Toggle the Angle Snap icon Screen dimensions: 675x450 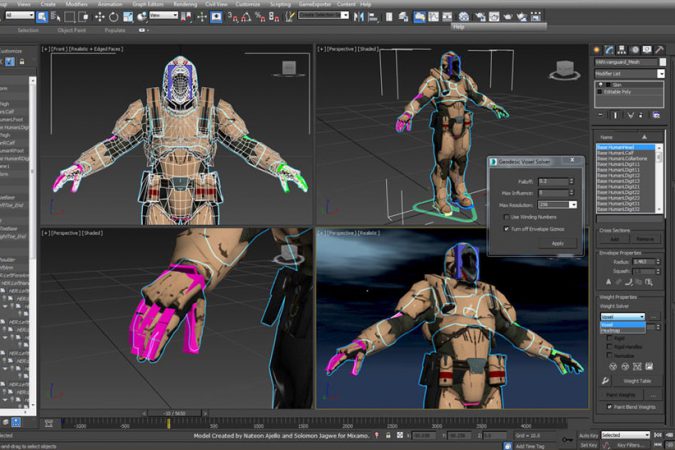tap(246, 17)
